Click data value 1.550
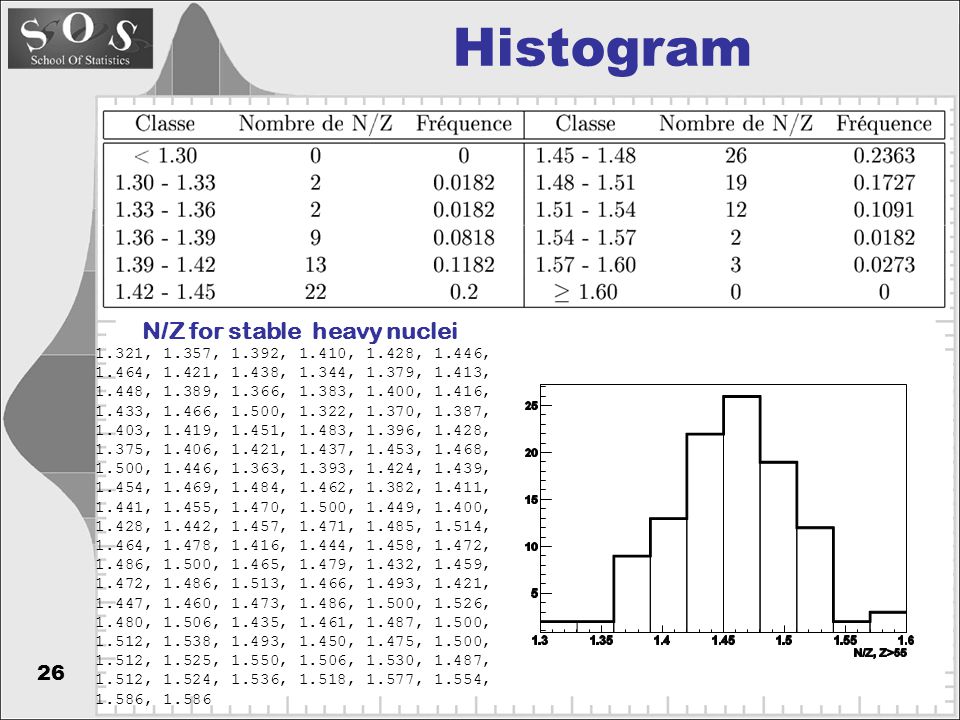 255,661
